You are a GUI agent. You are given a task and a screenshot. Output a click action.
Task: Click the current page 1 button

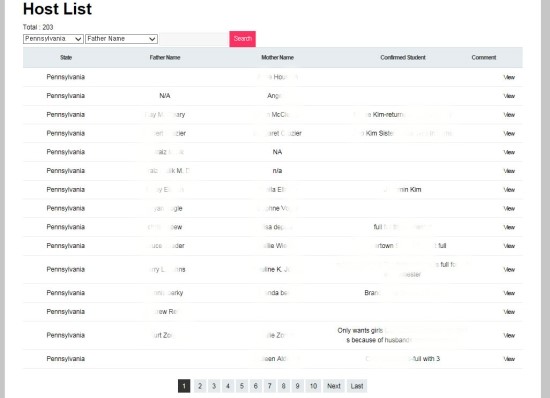tap(184, 386)
